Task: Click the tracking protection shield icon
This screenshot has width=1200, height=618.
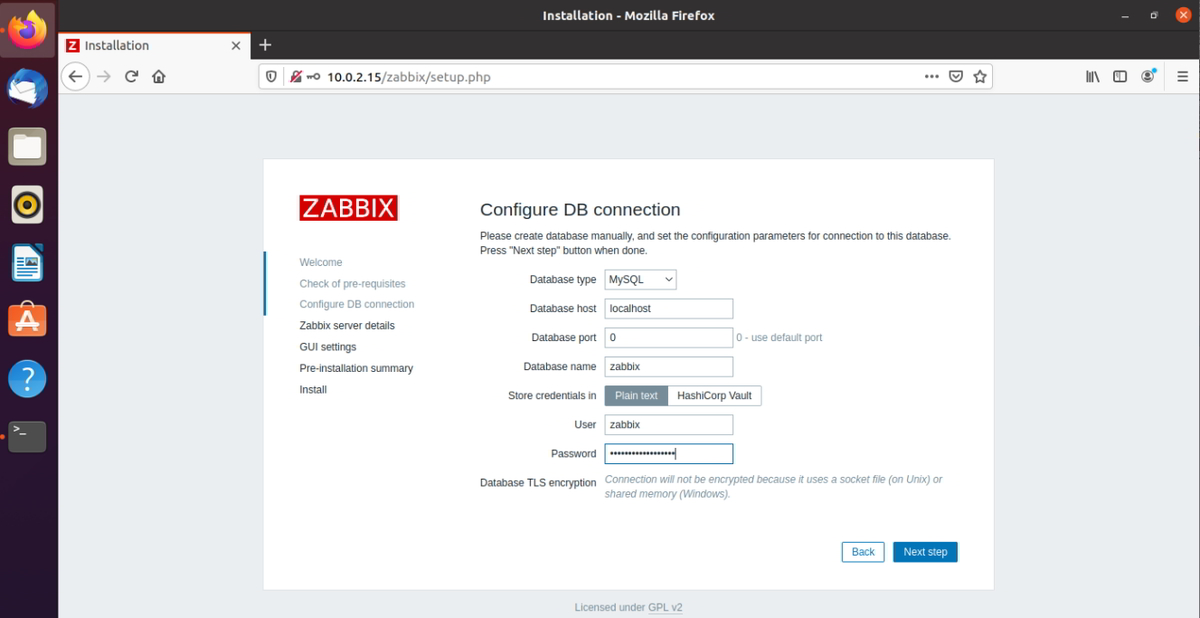Action: tap(270, 76)
